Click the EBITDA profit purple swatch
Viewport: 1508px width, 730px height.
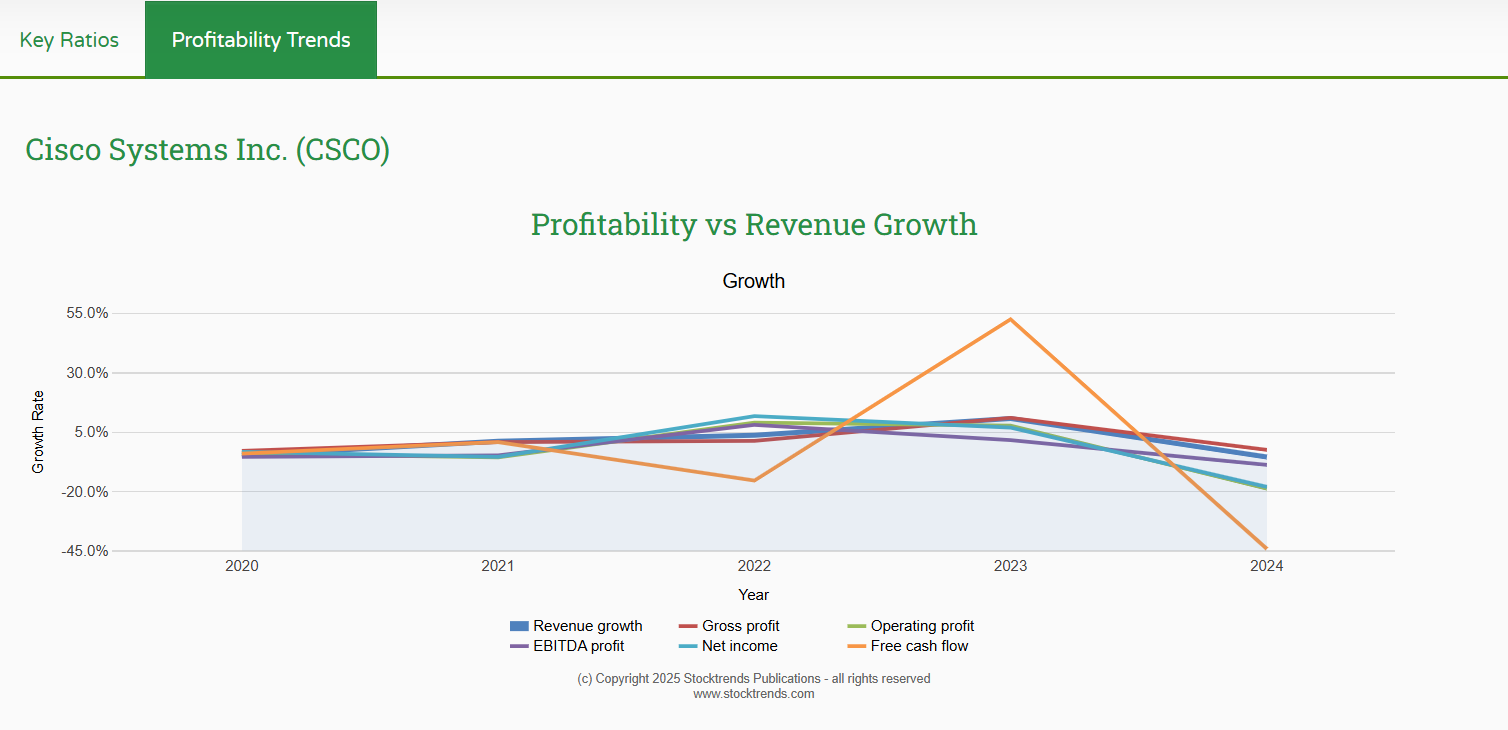519,646
